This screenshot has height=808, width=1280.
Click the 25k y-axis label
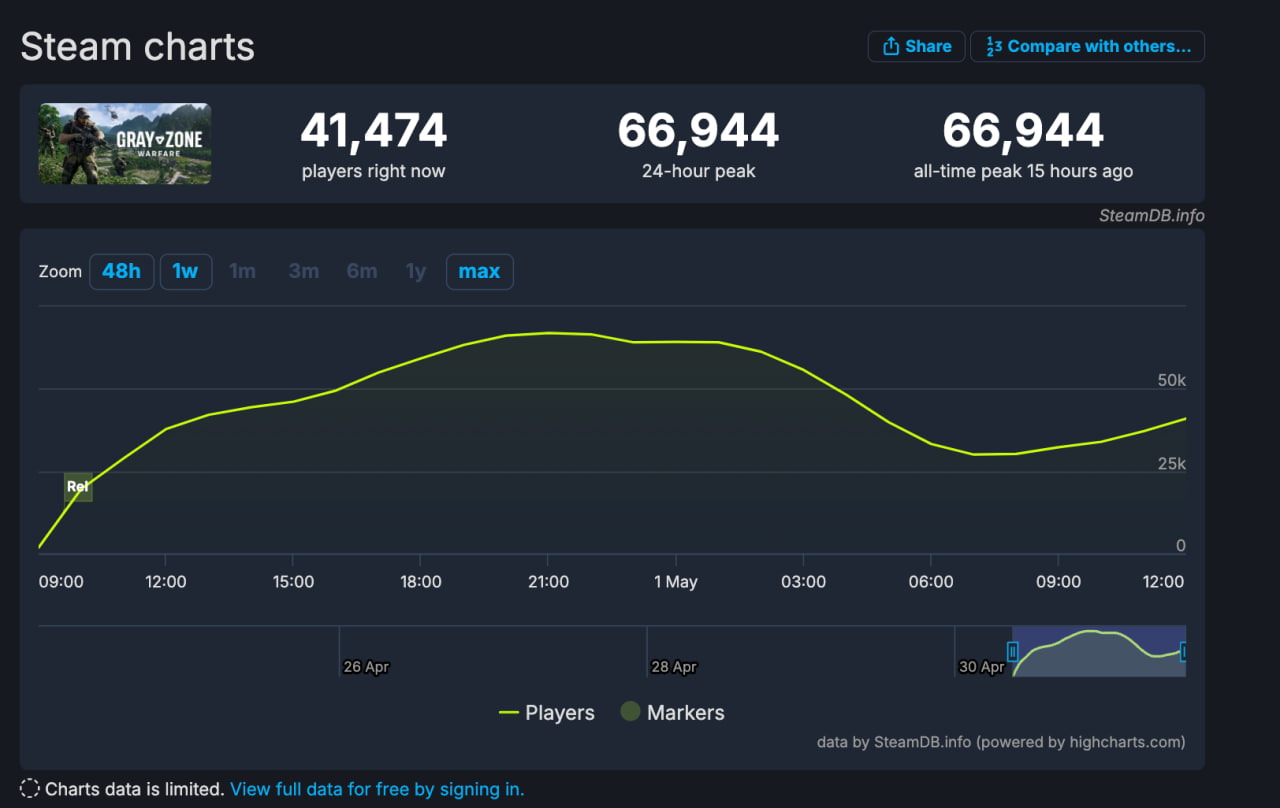pyautogui.click(x=1171, y=464)
